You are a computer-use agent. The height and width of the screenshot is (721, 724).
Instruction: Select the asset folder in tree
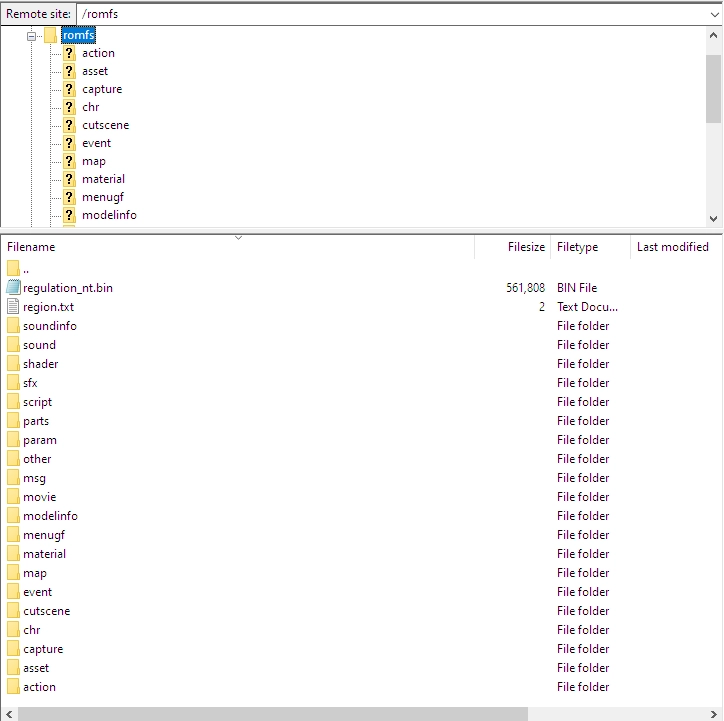[95, 72]
